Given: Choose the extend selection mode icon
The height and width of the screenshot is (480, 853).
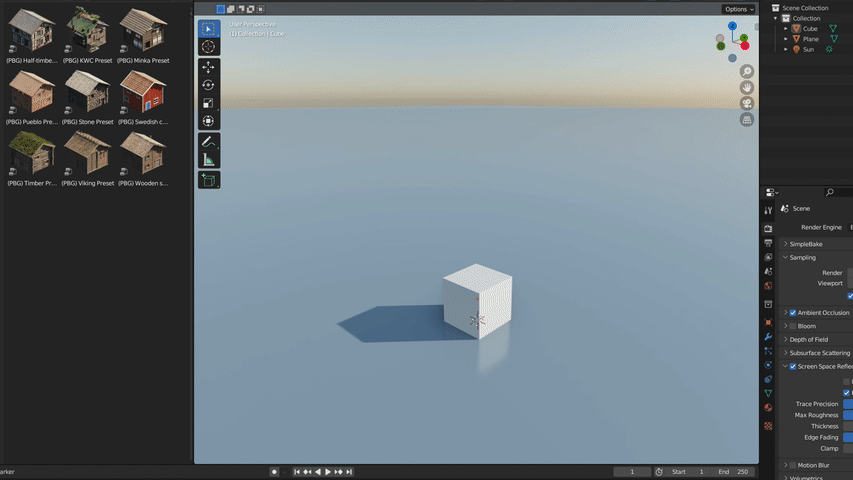Looking at the screenshot, I should tap(231, 9).
